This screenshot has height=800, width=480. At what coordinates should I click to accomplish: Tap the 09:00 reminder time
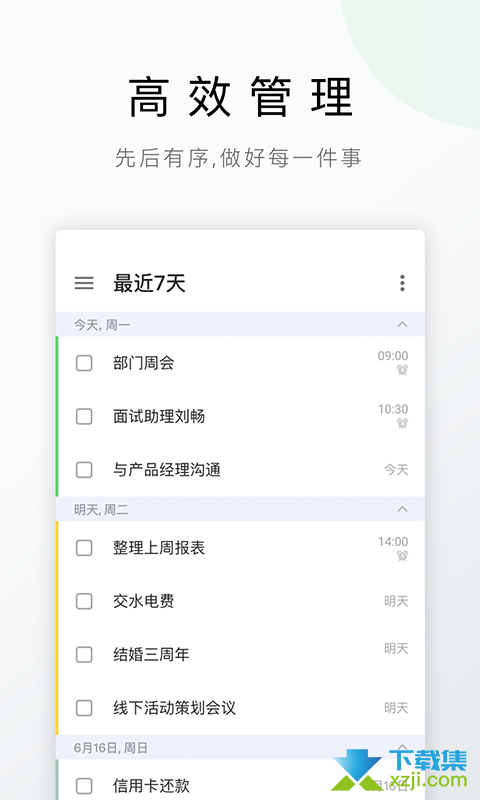(x=393, y=356)
